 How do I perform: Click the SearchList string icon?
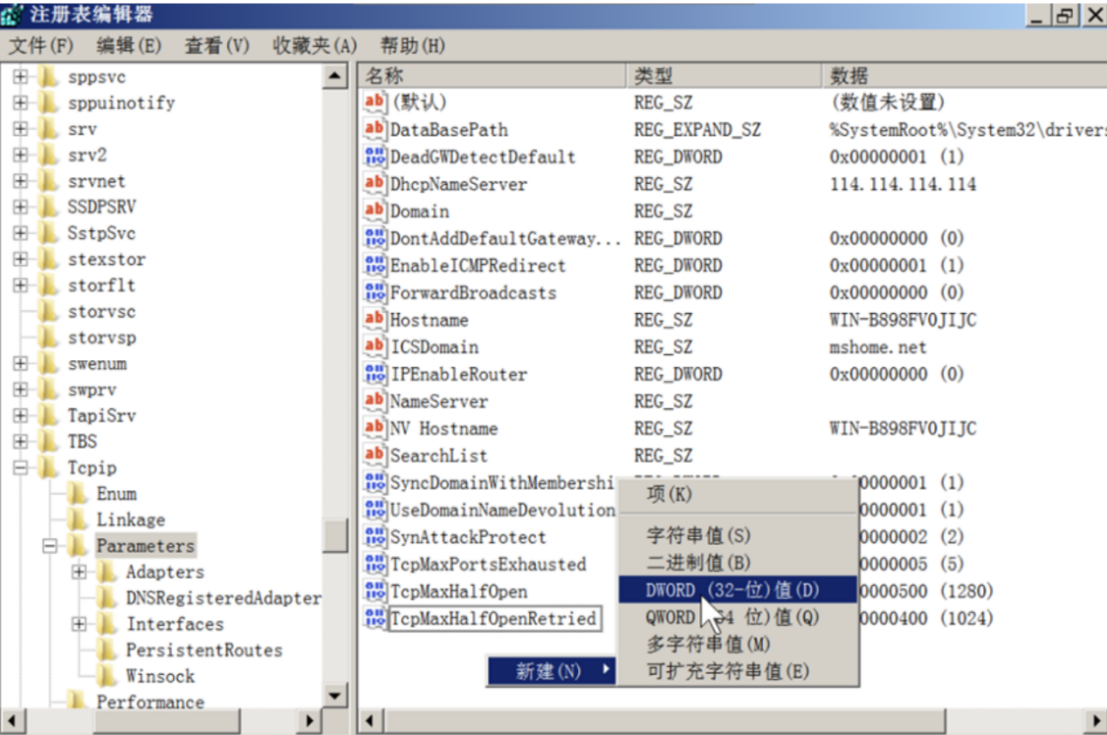374,455
